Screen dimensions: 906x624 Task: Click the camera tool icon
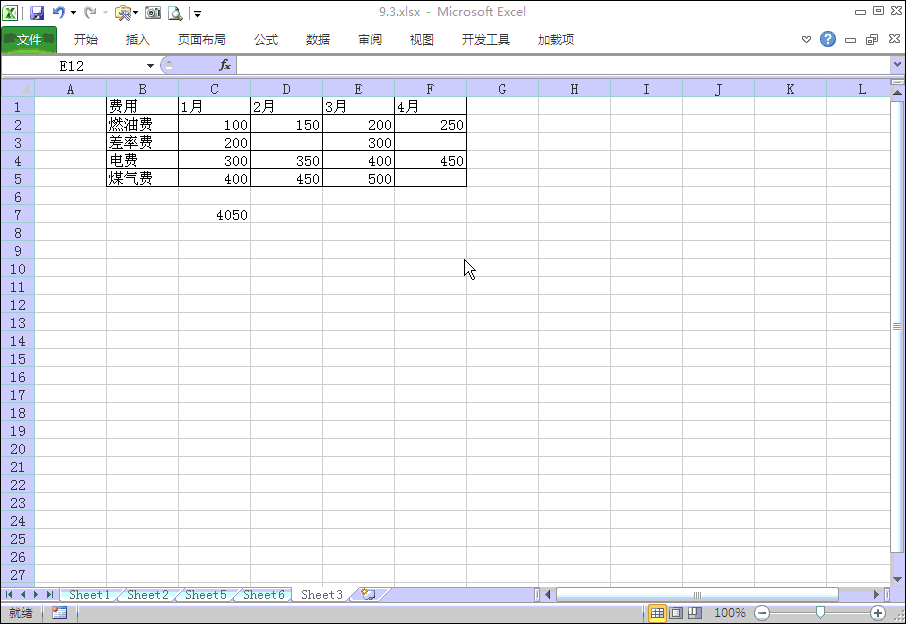(x=153, y=13)
